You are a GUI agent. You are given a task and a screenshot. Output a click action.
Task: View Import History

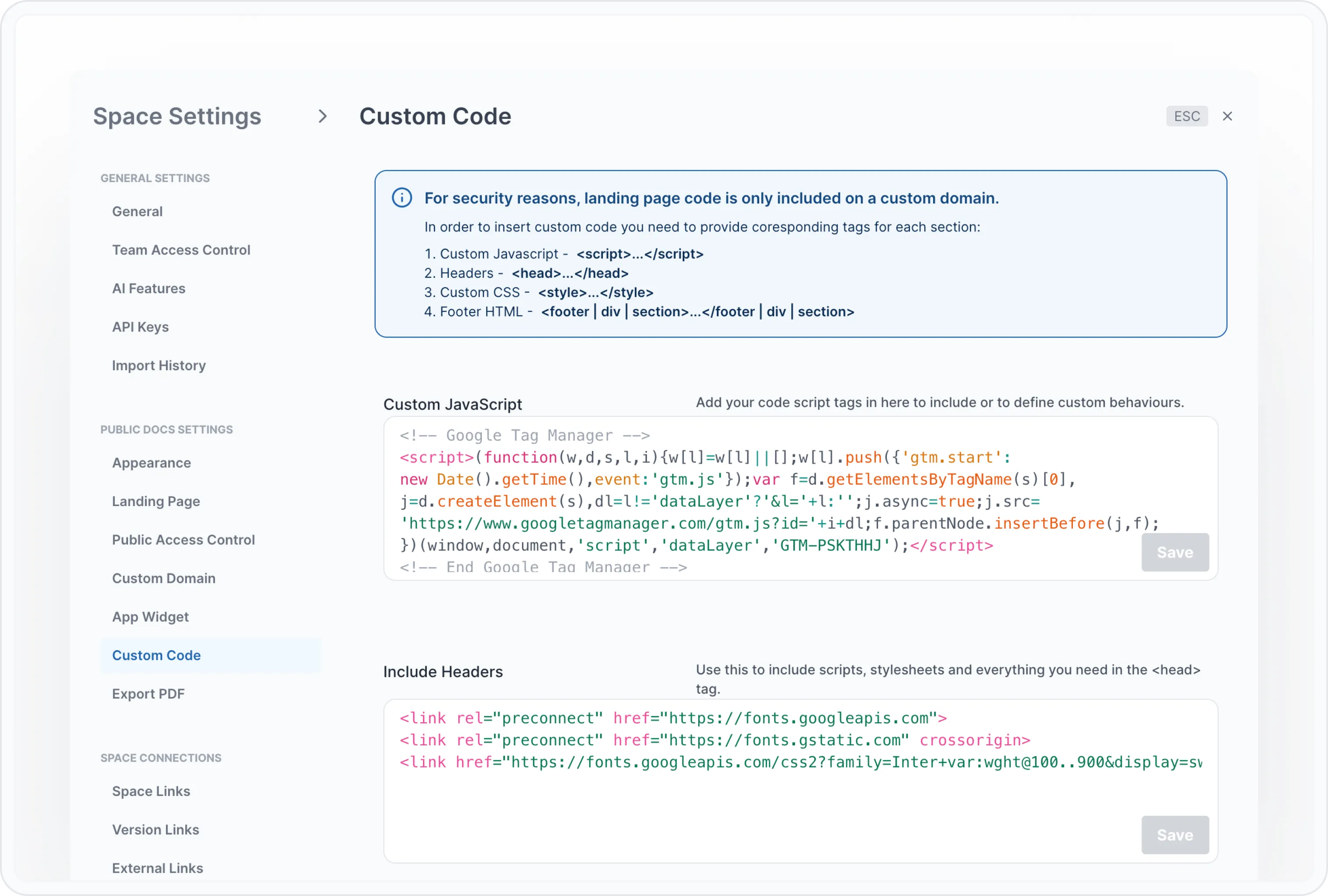(159, 365)
